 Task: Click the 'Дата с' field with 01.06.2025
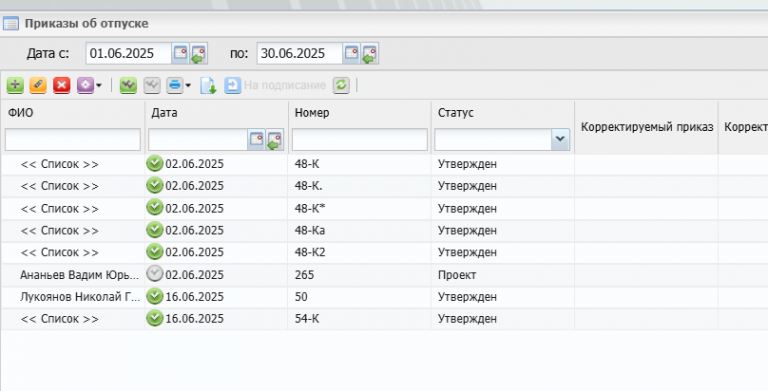coord(129,53)
